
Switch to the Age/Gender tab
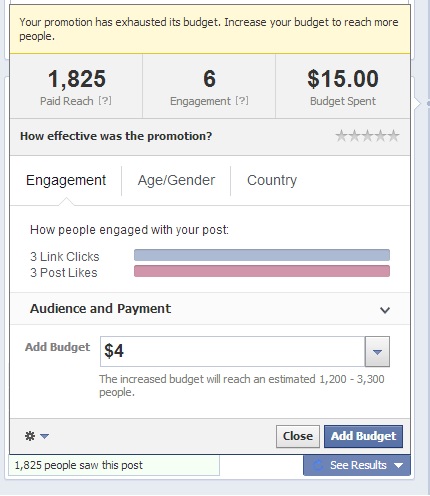(176, 180)
